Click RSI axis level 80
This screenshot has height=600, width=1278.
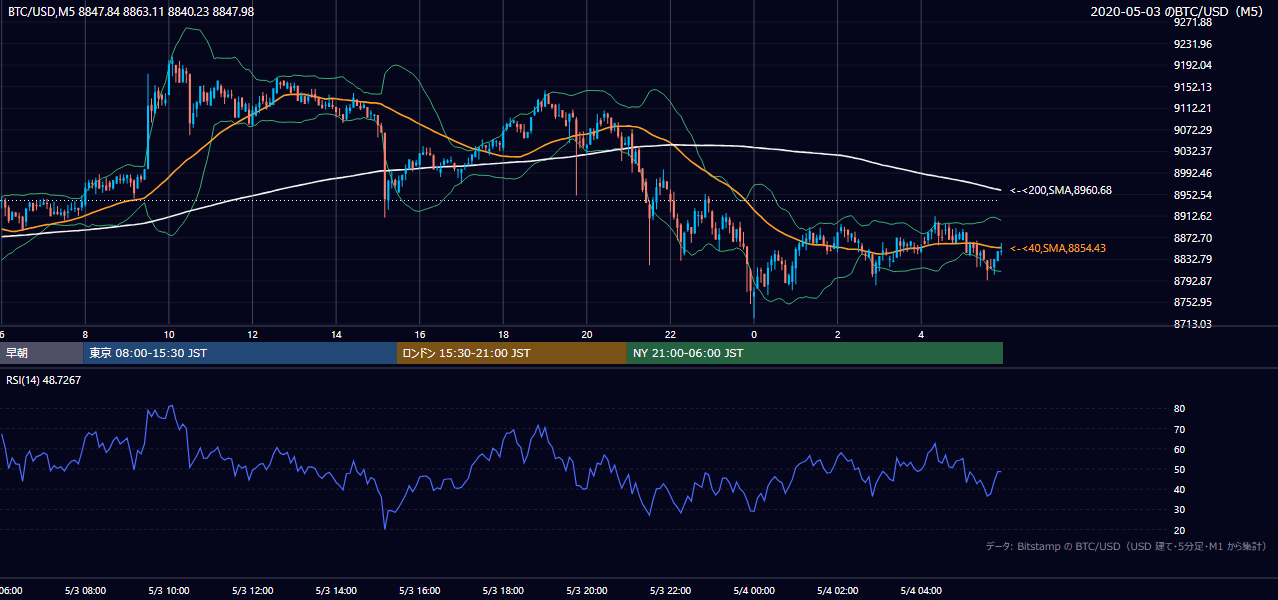pyautogui.click(x=1180, y=409)
